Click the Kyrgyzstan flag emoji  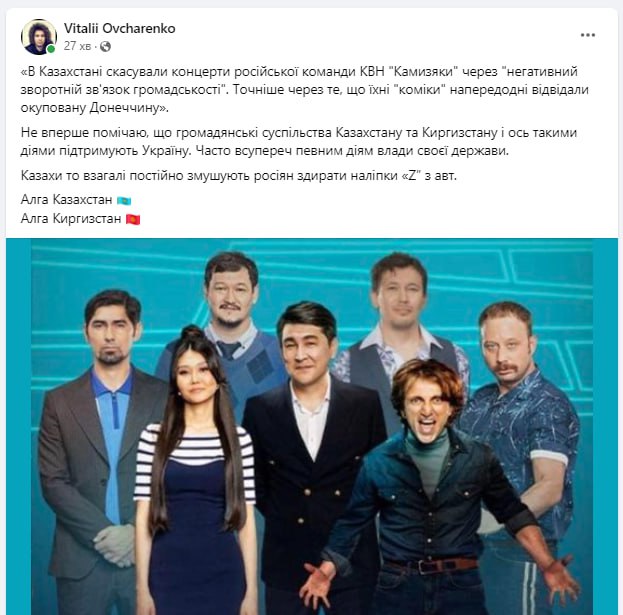click(x=133, y=219)
